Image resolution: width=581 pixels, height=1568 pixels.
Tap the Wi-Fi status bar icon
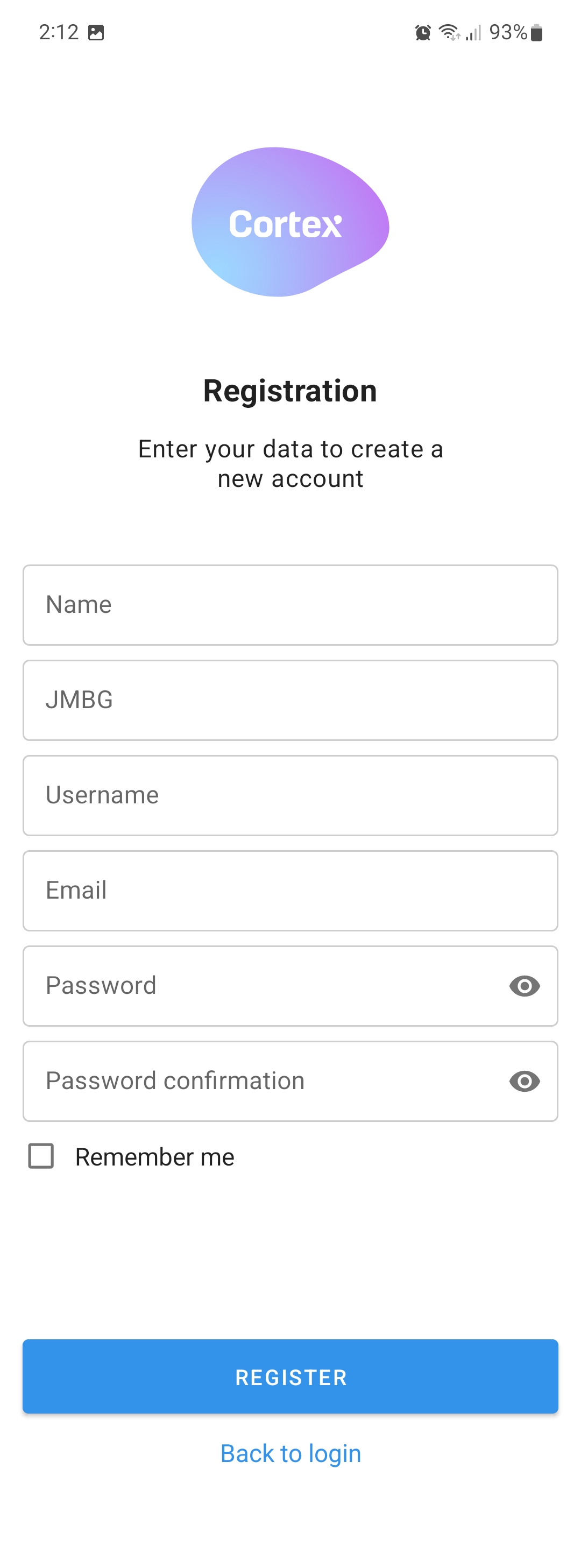450,32
